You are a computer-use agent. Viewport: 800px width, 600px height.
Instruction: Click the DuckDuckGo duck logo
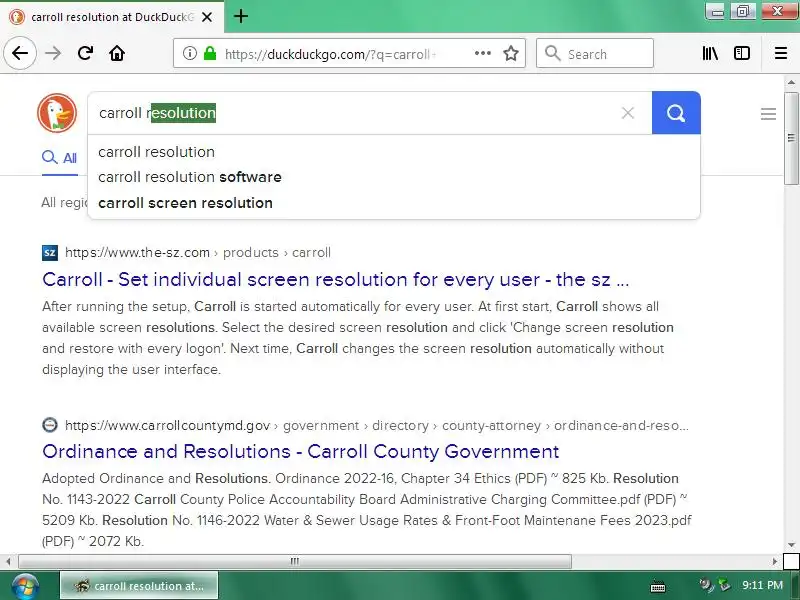coord(57,113)
